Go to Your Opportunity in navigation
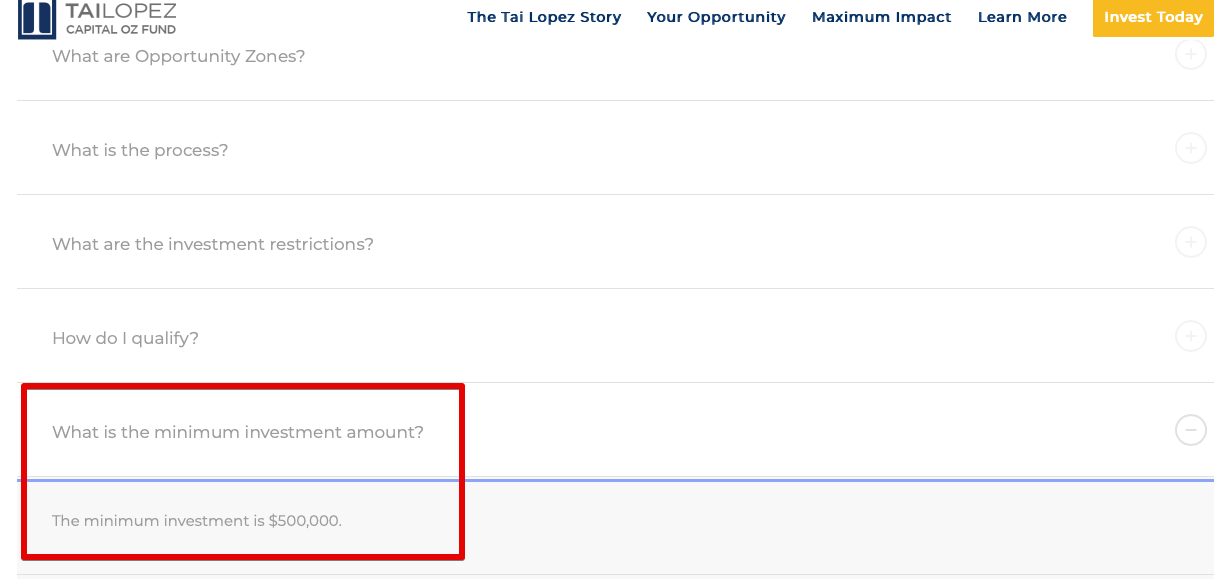 (x=716, y=17)
